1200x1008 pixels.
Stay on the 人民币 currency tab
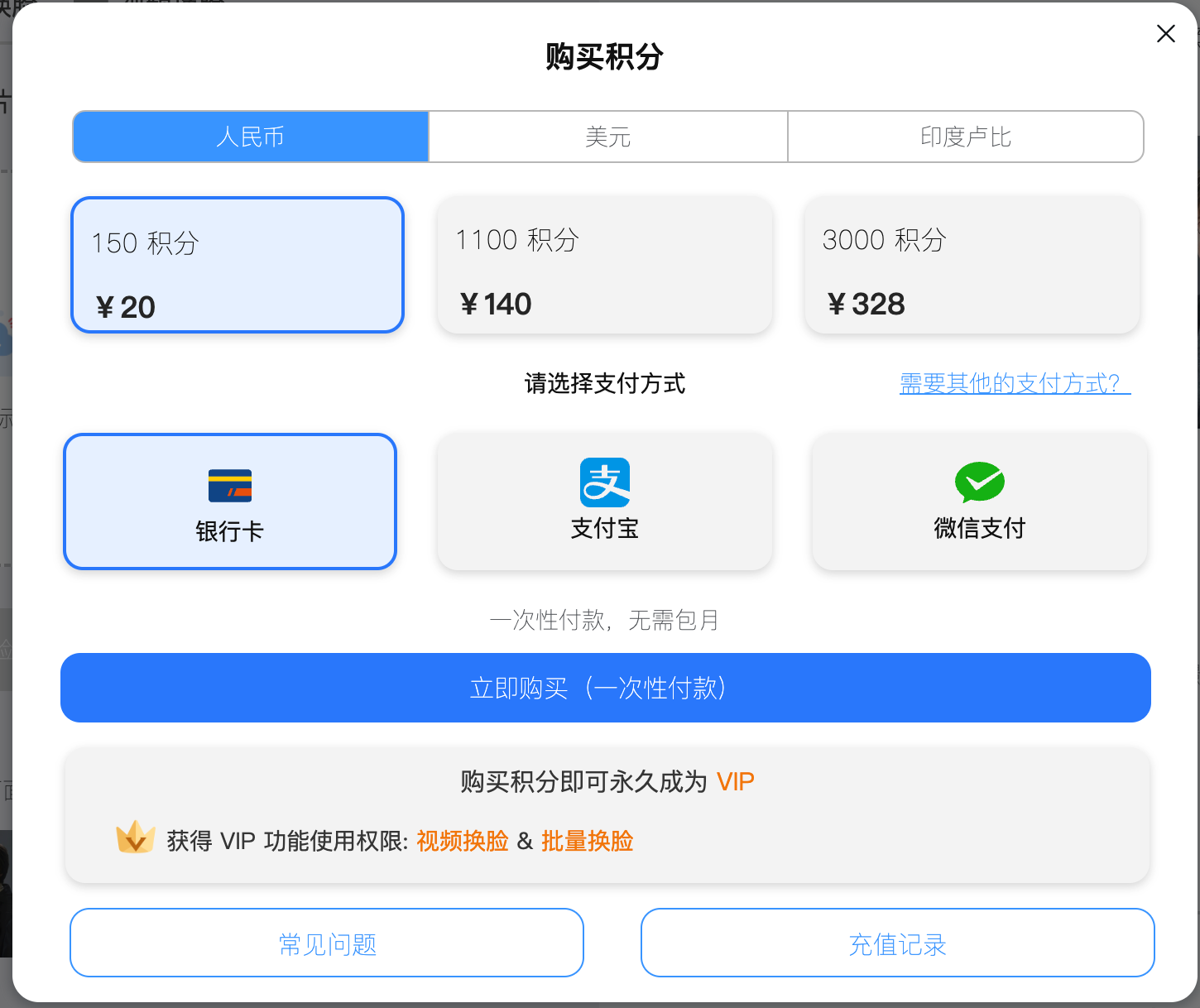pos(250,137)
